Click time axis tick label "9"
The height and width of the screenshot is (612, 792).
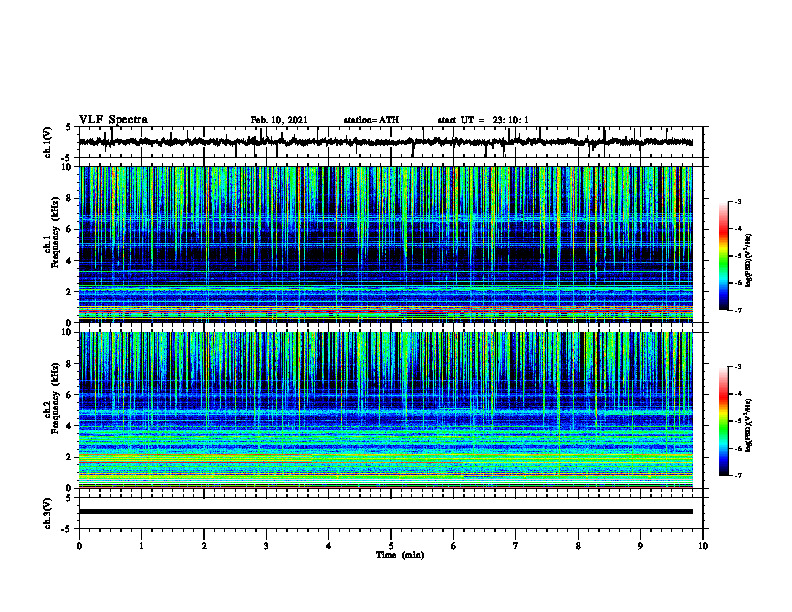coord(640,546)
